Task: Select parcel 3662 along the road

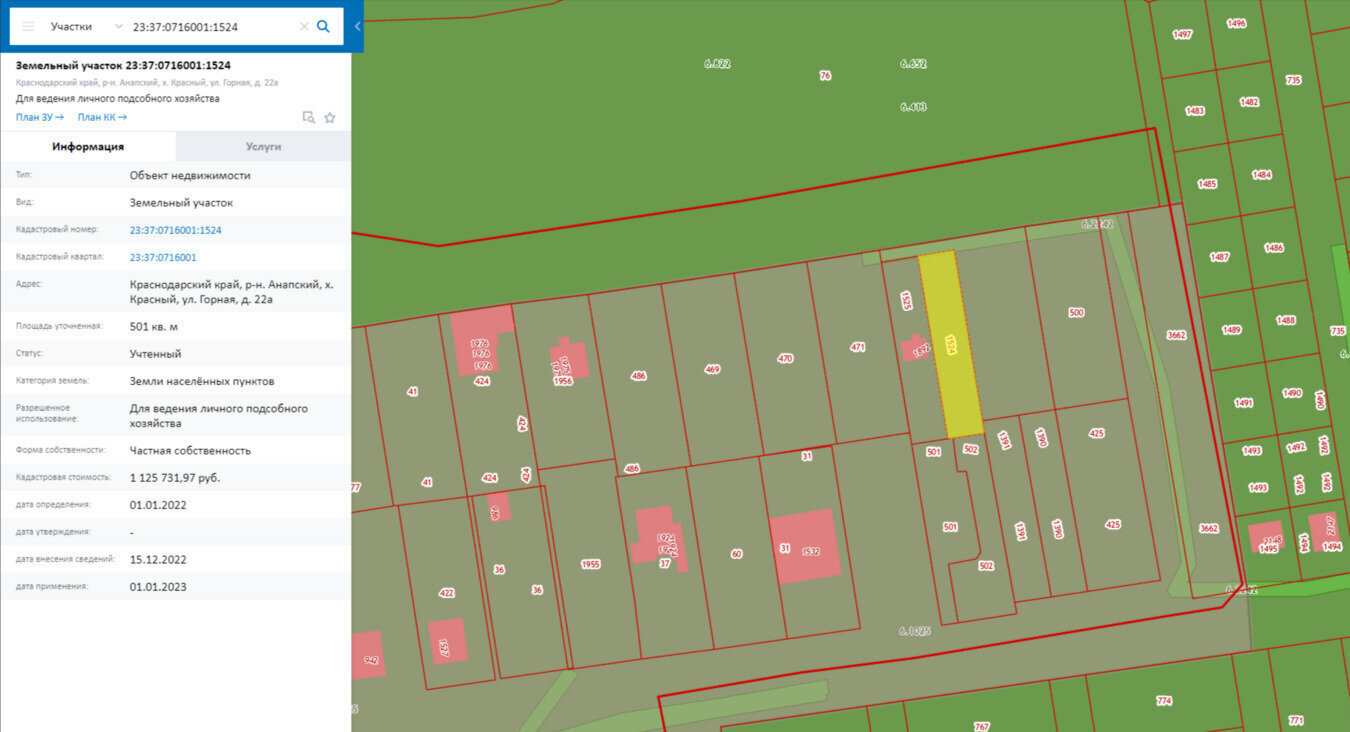Action: coord(1177,335)
